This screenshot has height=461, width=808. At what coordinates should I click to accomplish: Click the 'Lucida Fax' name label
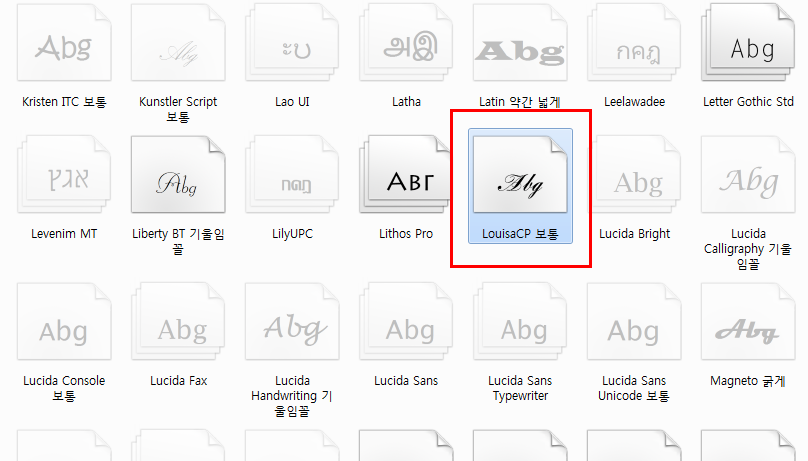[178, 381]
